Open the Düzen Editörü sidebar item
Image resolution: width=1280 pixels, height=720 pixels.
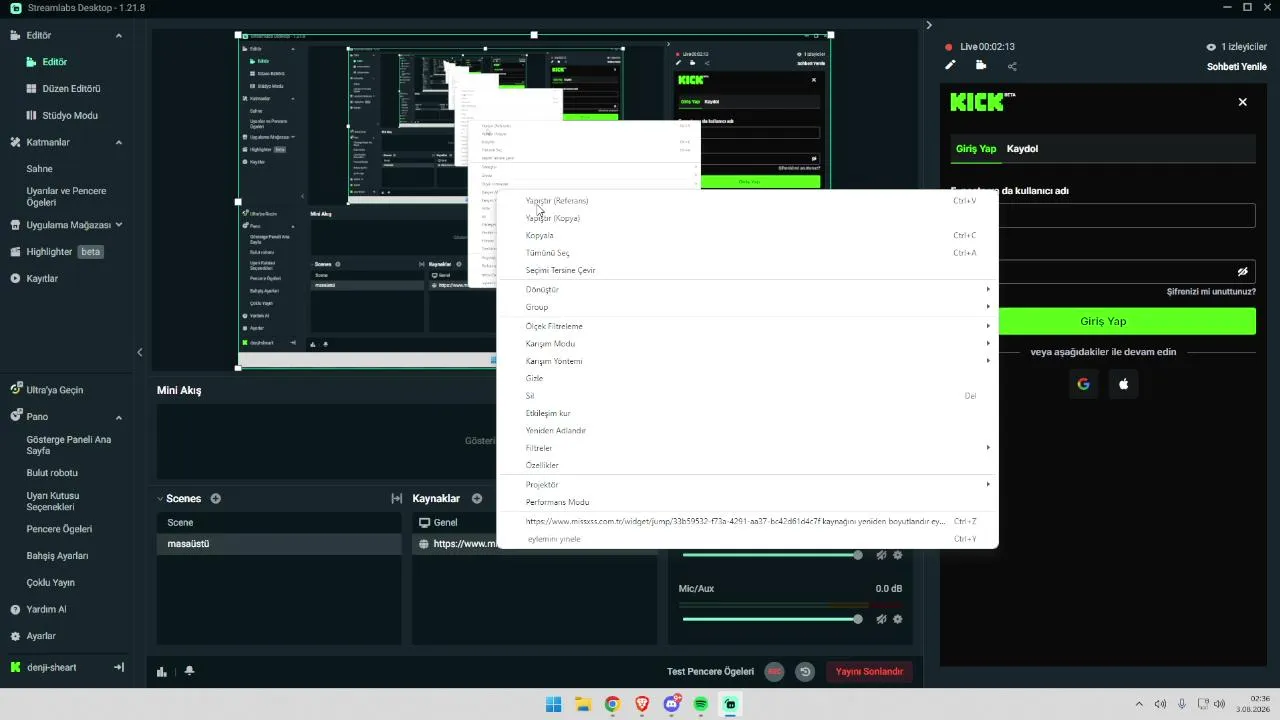click(x=70, y=88)
